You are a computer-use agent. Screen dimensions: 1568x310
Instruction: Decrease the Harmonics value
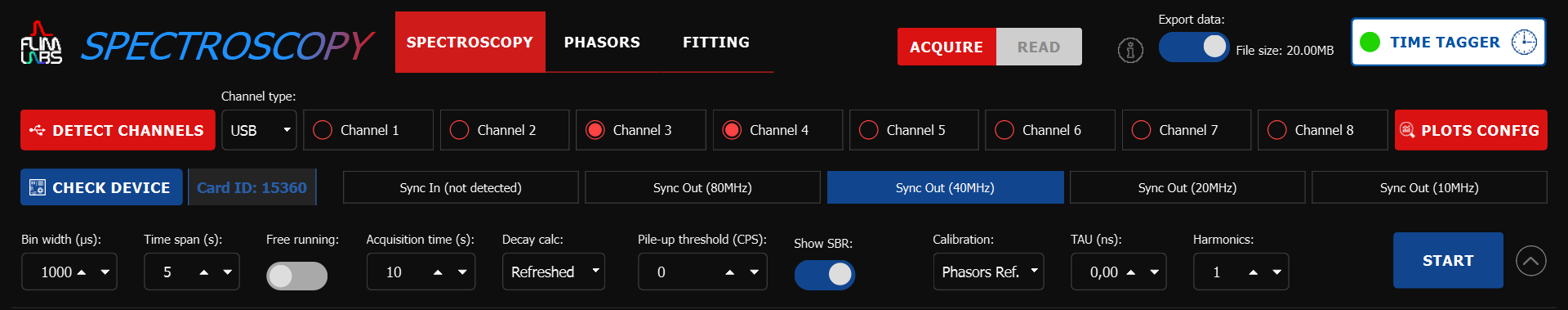pos(1277,272)
